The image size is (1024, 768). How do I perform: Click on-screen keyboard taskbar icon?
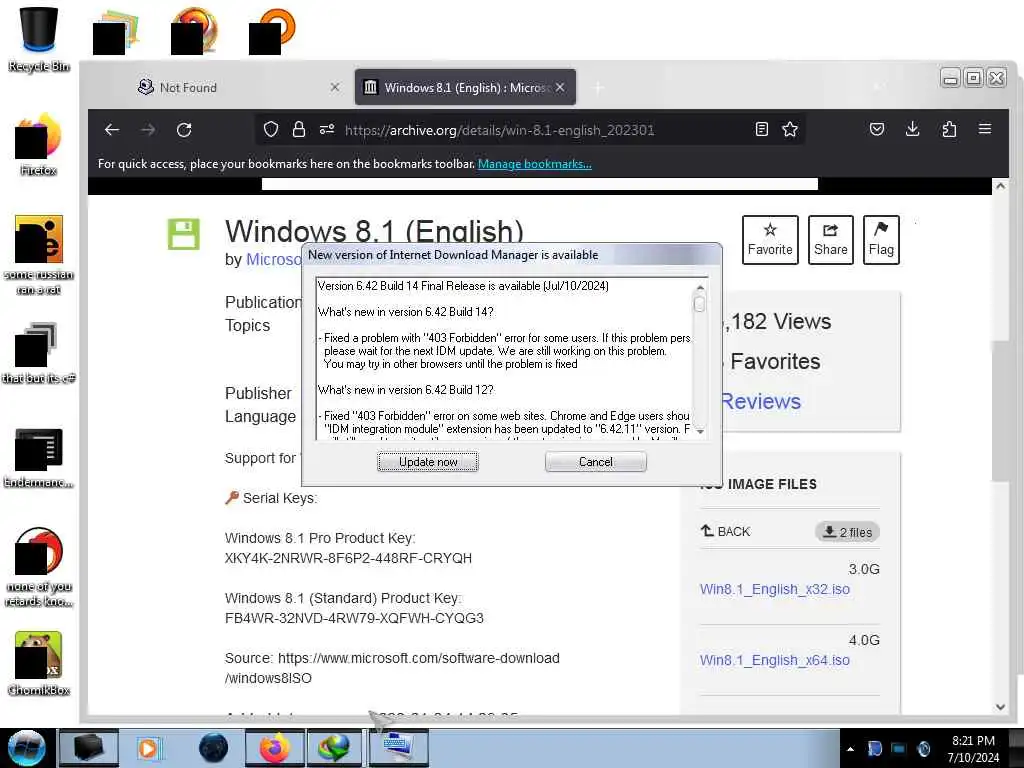[398, 748]
